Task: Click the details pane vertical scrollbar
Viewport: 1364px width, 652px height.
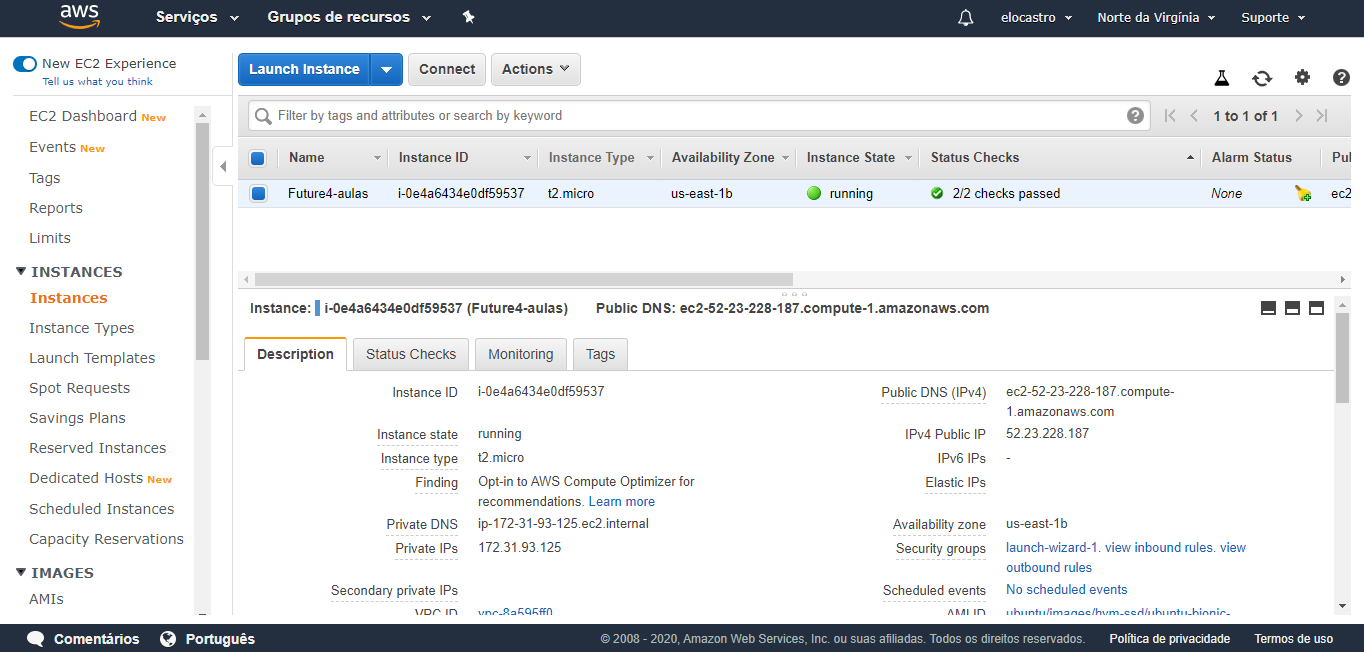Action: [1342, 358]
